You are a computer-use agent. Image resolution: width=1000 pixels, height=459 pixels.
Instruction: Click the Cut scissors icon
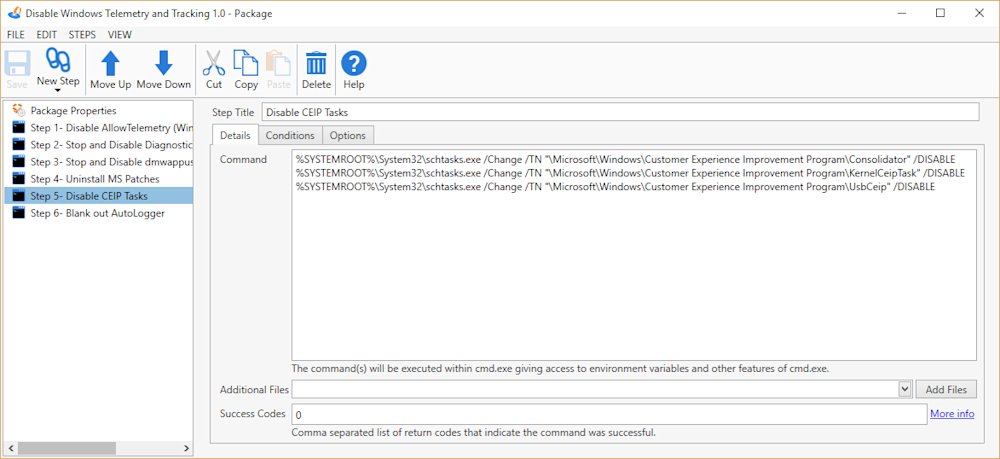(x=214, y=64)
